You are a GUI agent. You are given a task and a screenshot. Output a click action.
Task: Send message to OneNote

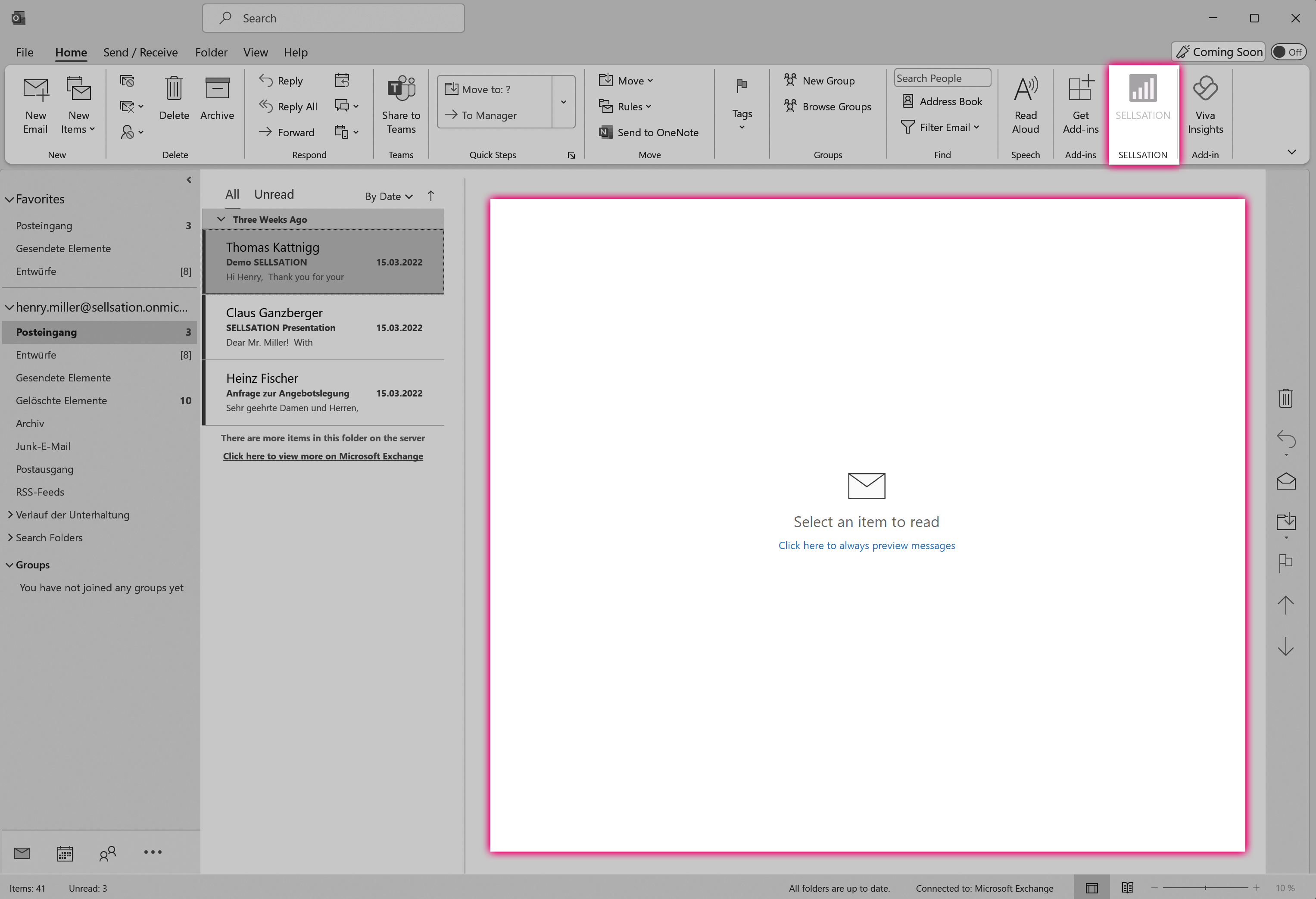(649, 132)
